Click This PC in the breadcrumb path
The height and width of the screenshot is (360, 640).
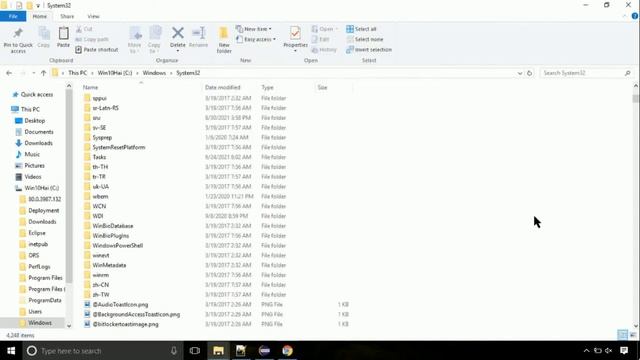78,73
